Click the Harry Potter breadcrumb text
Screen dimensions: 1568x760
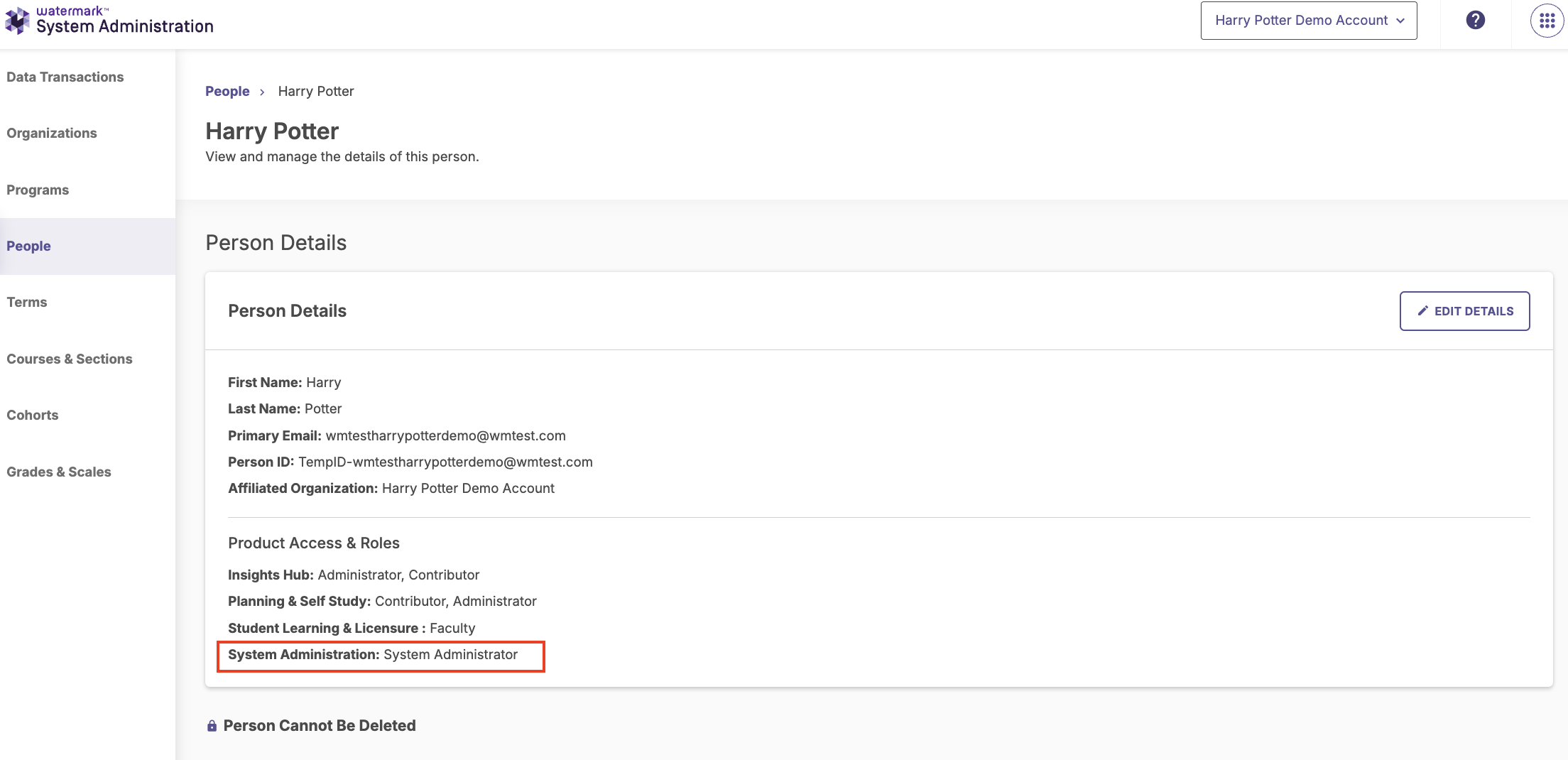(x=316, y=91)
